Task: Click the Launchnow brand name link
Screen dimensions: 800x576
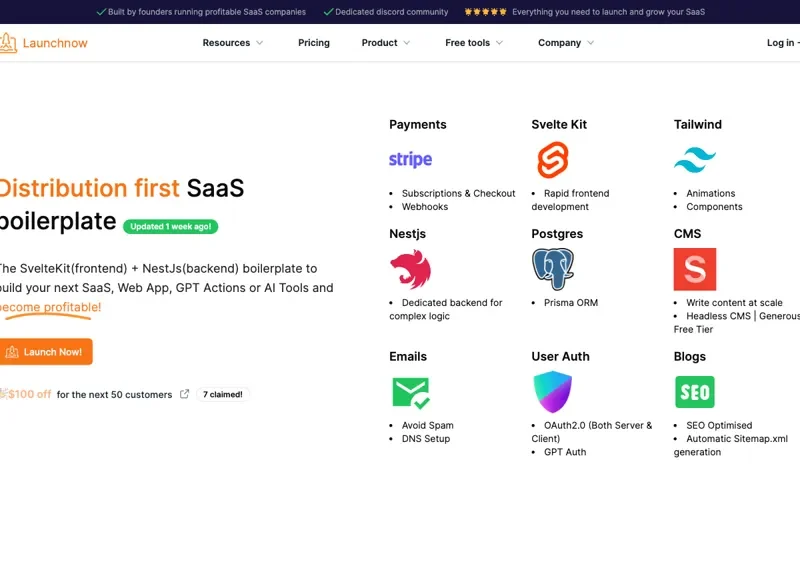Action: click(x=55, y=43)
